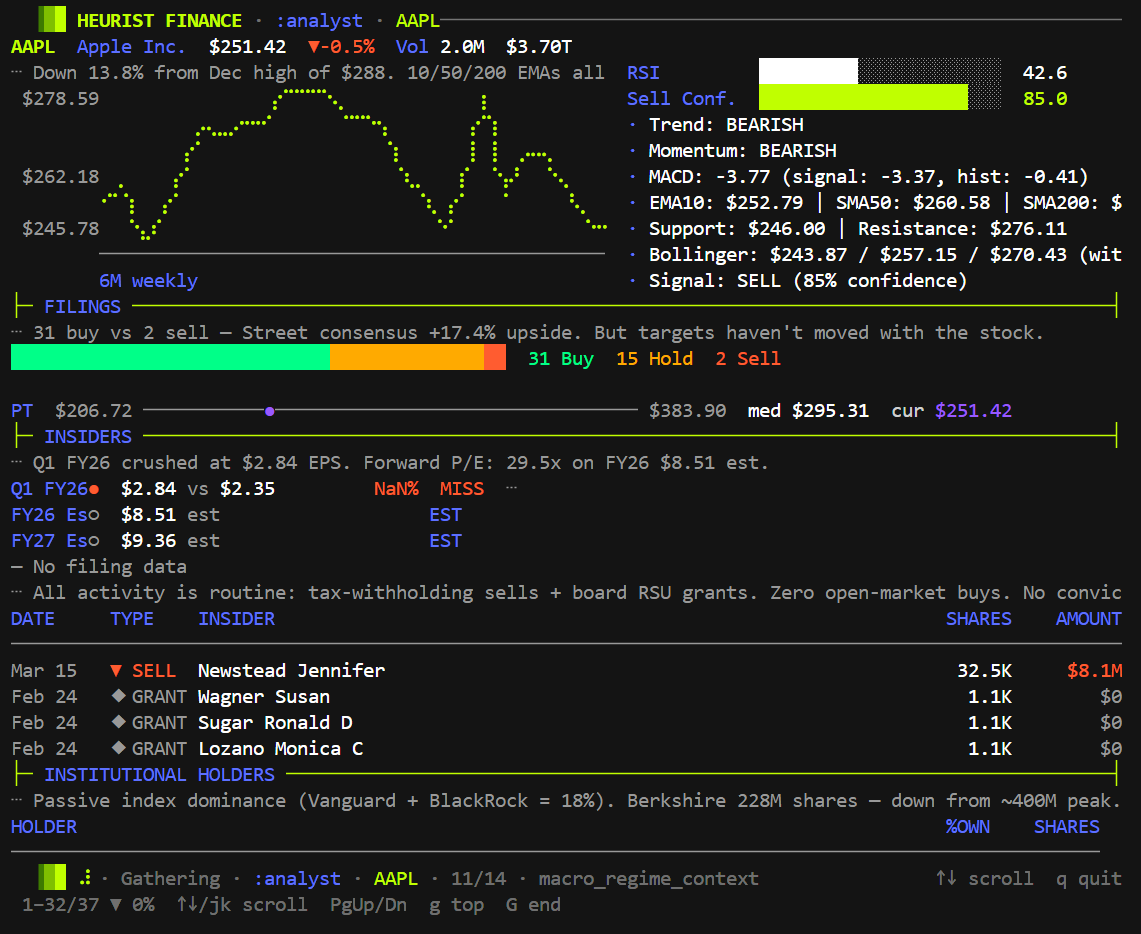Click the TYPE column header
Screen dimensions: 1141x934
coord(132,619)
